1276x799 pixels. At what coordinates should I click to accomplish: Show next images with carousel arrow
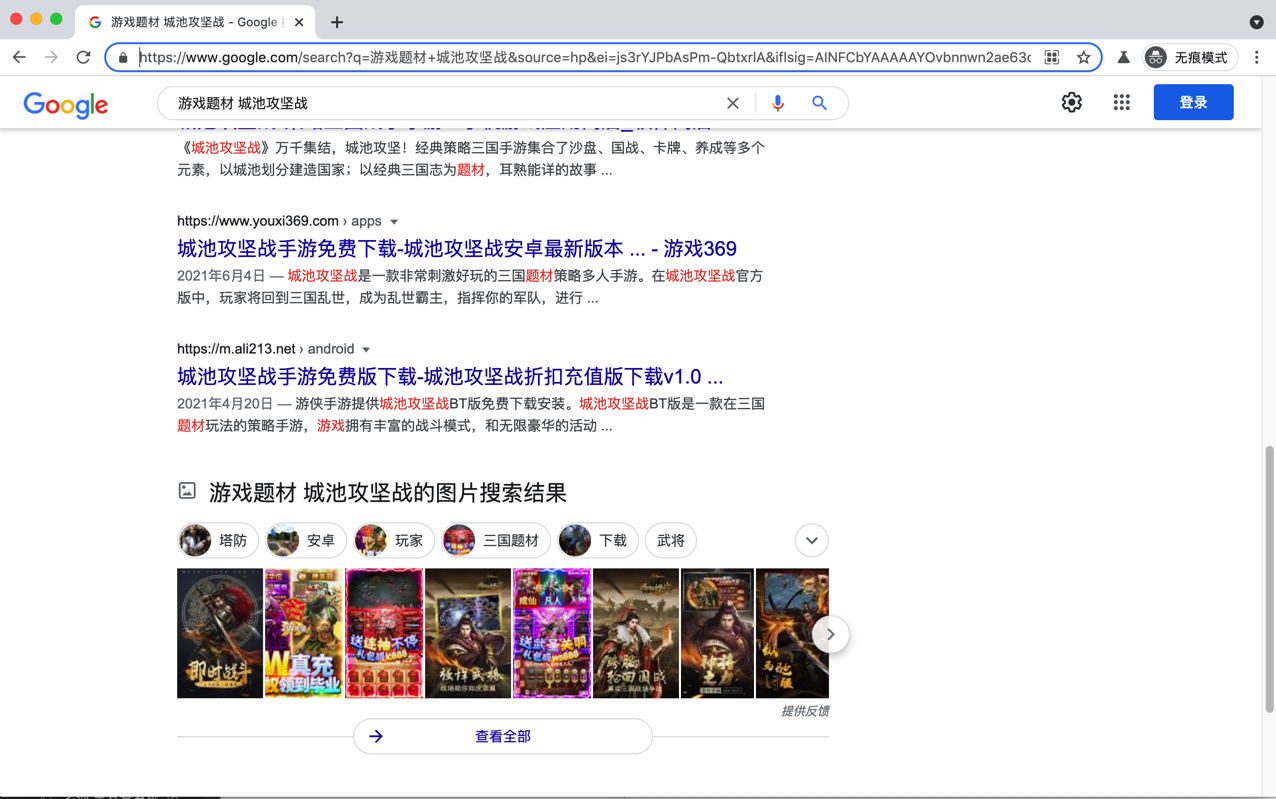(x=830, y=634)
